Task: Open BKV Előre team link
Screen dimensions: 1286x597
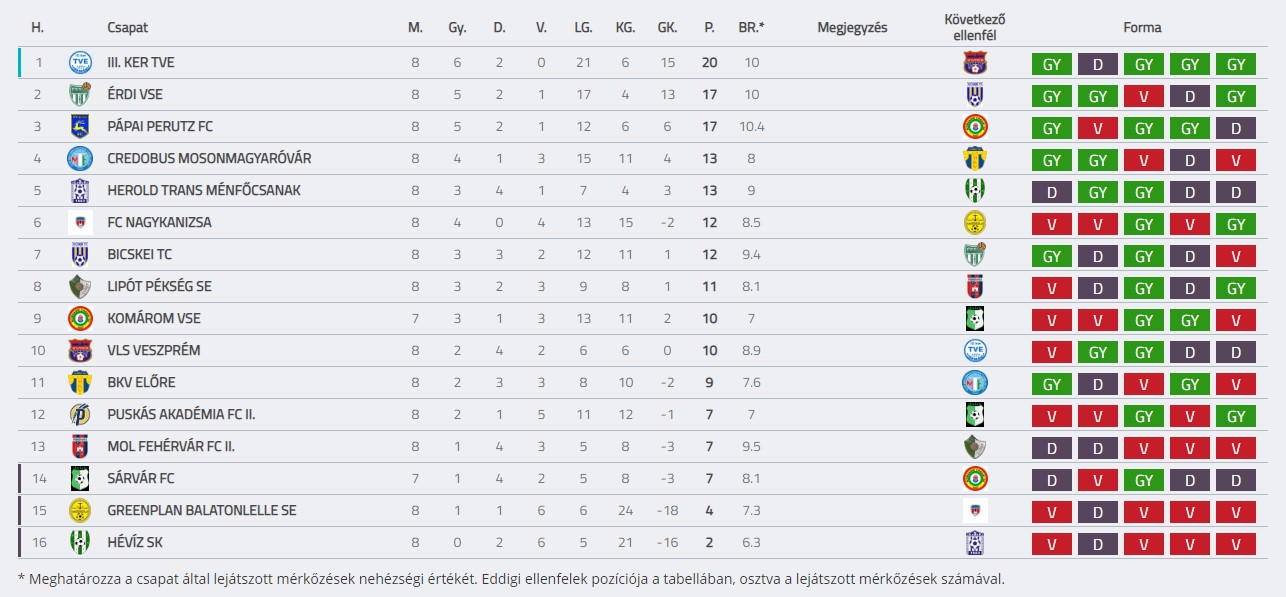Action: (141, 382)
